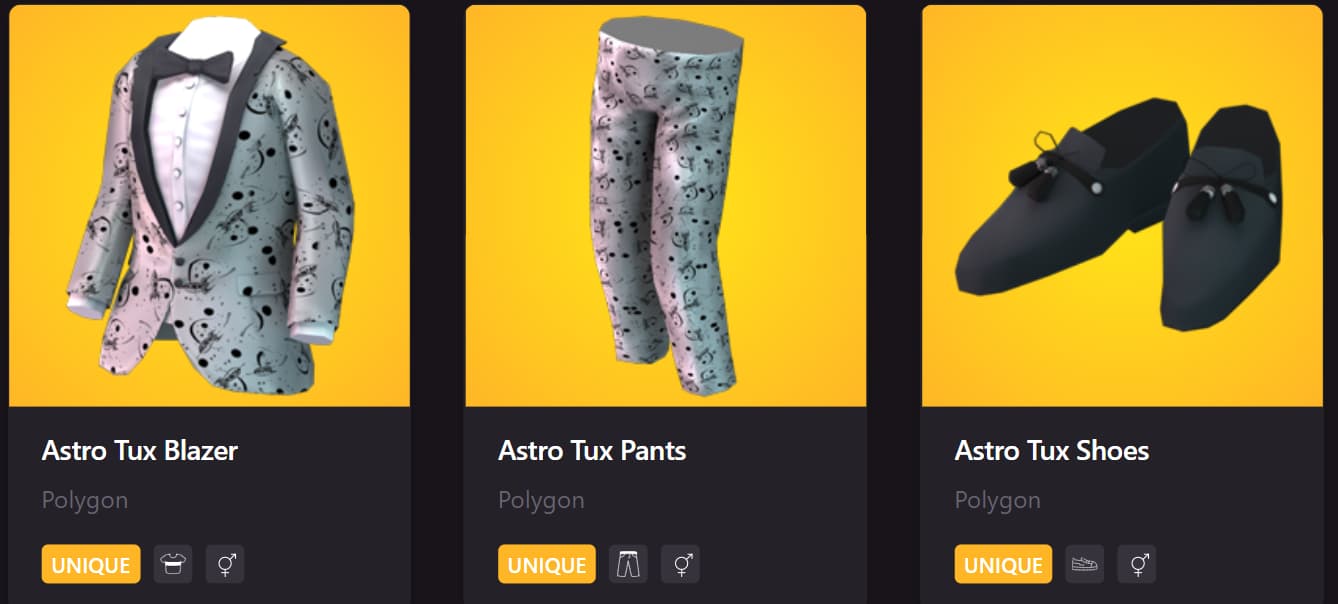This screenshot has height=604, width=1338.
Task: Open the patterned pants preview image
Action: coord(666,206)
